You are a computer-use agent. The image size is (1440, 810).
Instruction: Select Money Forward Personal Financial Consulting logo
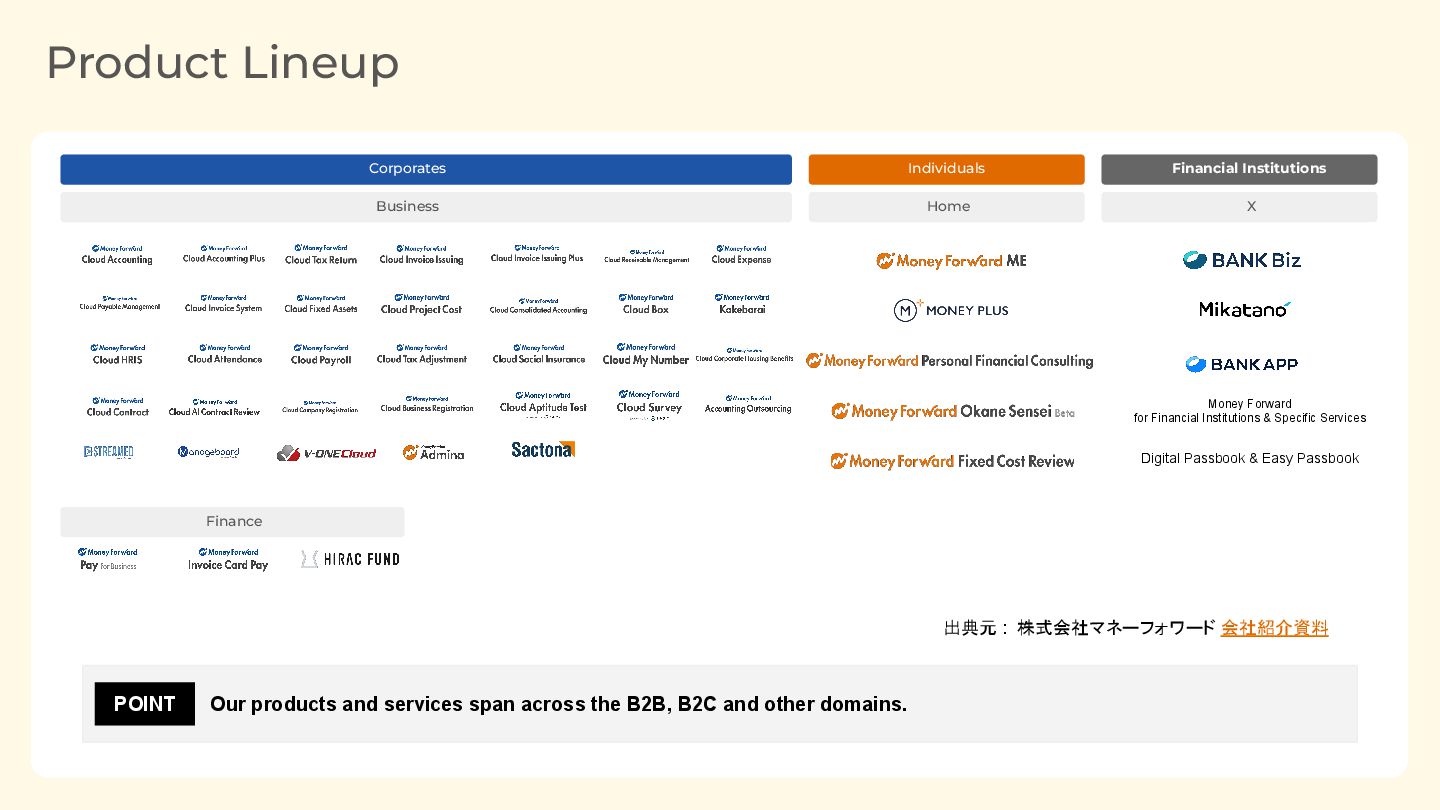(950, 361)
